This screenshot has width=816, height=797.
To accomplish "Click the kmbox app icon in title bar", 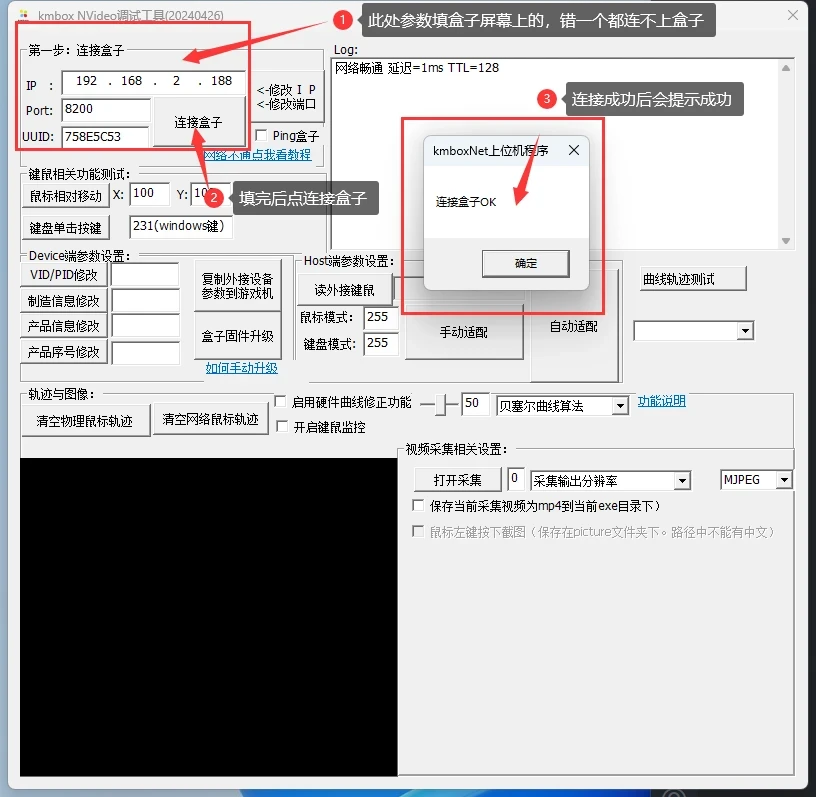I will pyautogui.click(x=23, y=14).
